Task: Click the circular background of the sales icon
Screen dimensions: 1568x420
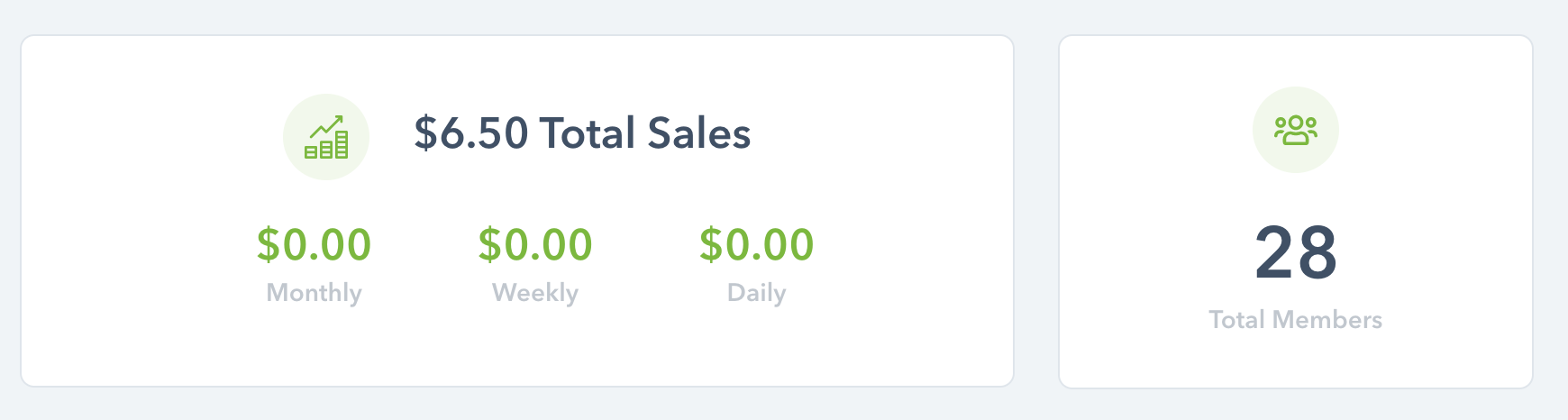Action: 326,137
